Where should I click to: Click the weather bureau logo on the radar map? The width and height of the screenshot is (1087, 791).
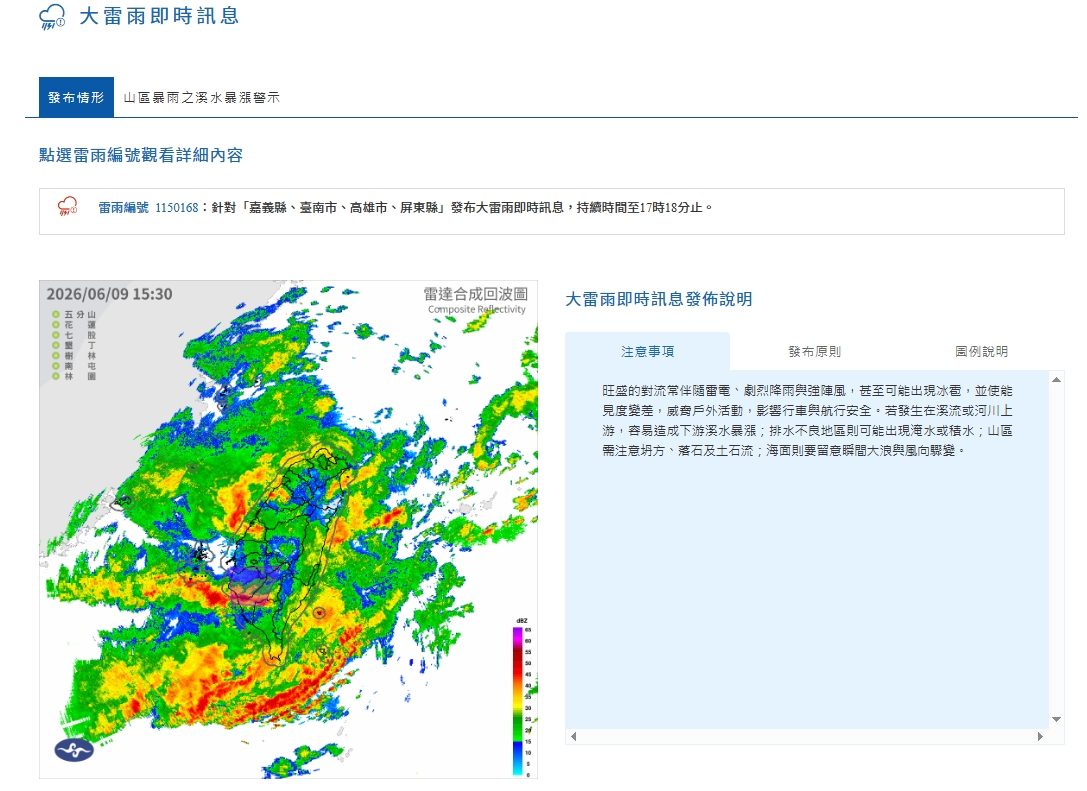[74, 749]
